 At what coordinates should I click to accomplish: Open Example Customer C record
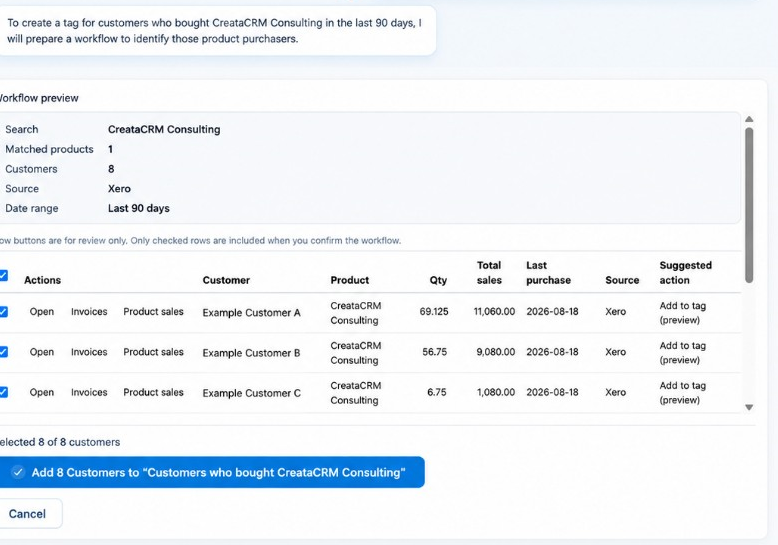tap(42, 392)
